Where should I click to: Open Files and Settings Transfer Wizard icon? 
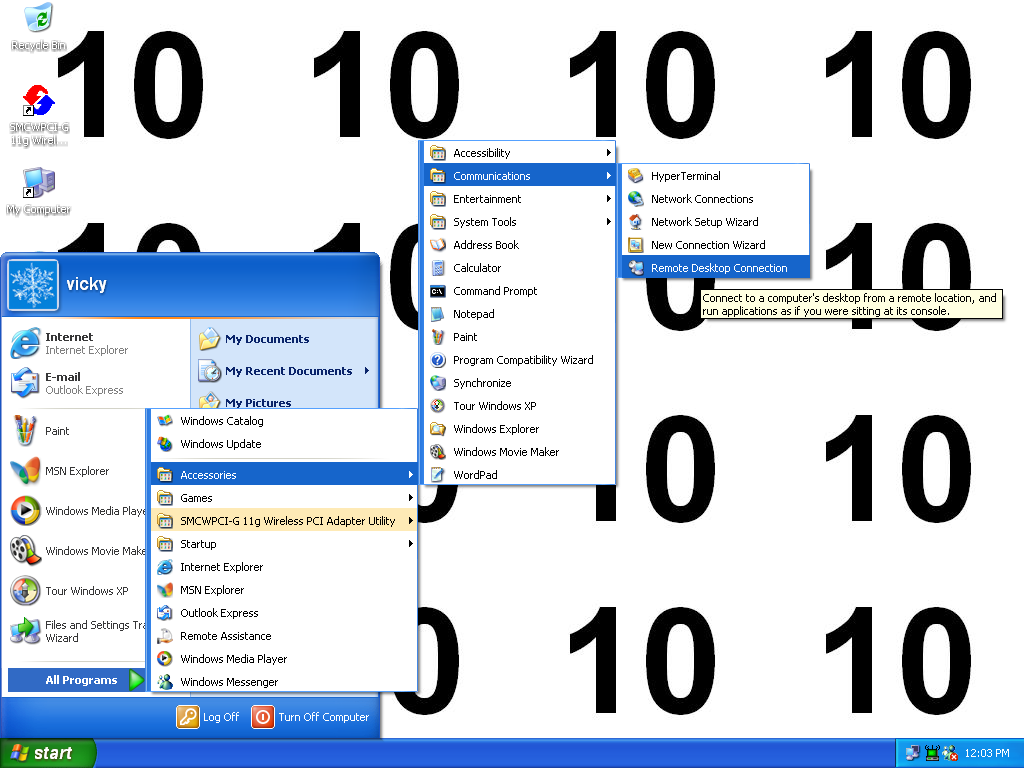25,631
